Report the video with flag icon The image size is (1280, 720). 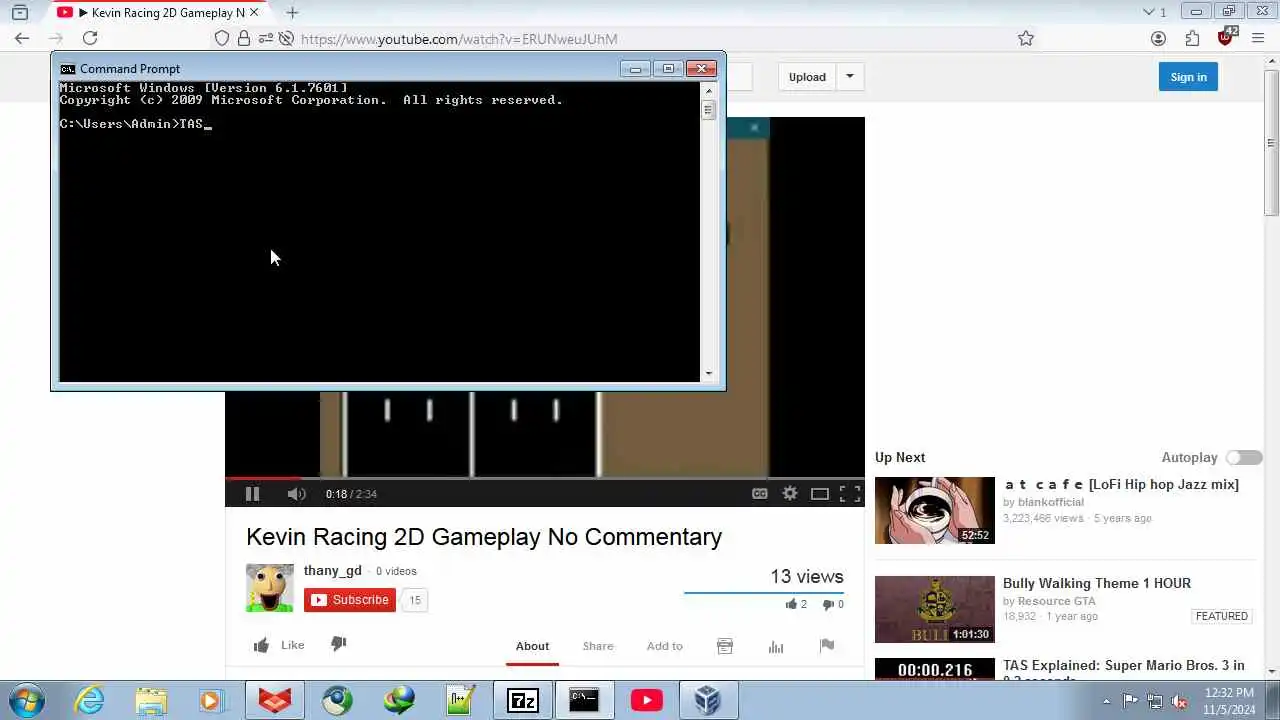click(826, 646)
